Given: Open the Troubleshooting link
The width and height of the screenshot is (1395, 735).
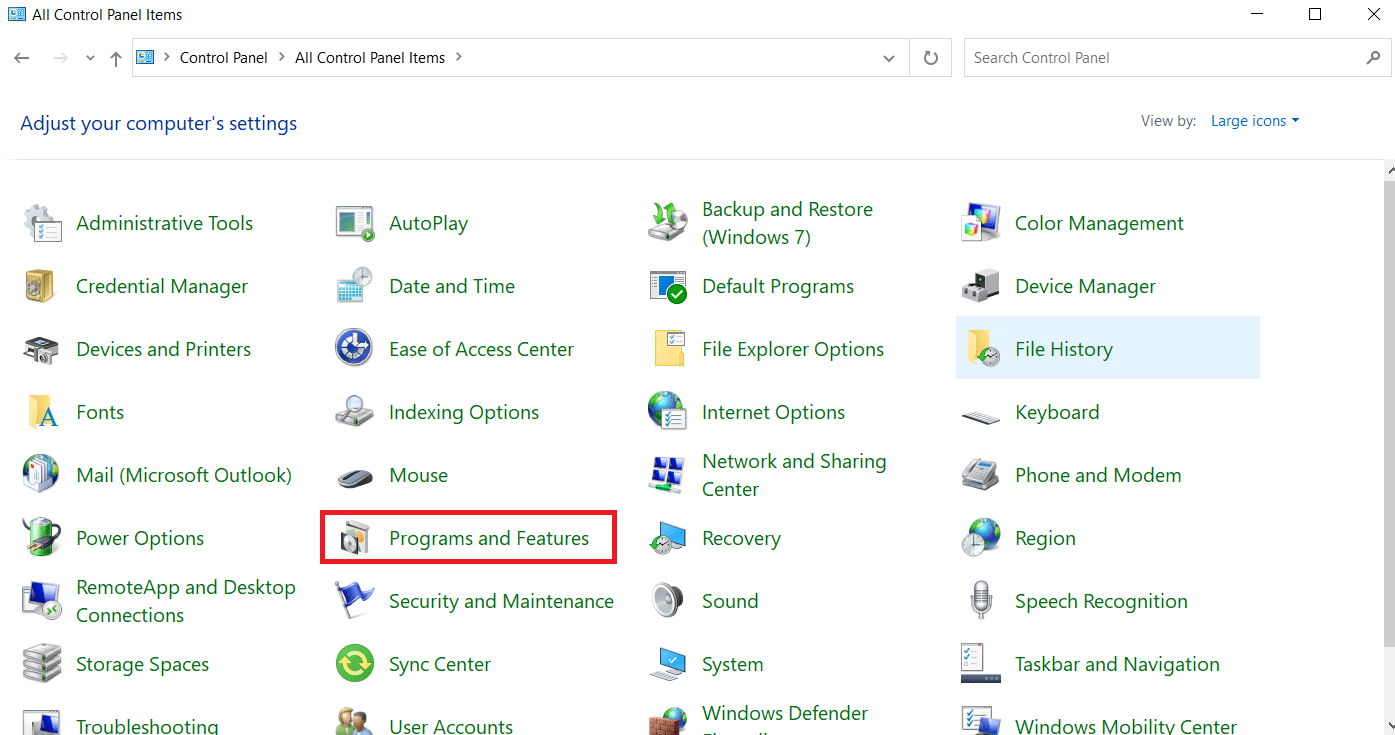Looking at the screenshot, I should pyautogui.click(x=147, y=726).
